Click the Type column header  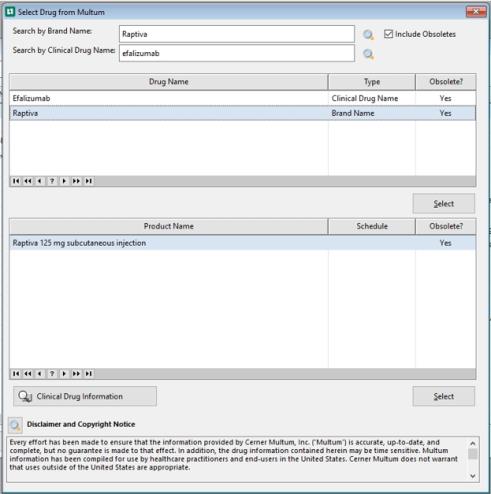click(x=372, y=82)
